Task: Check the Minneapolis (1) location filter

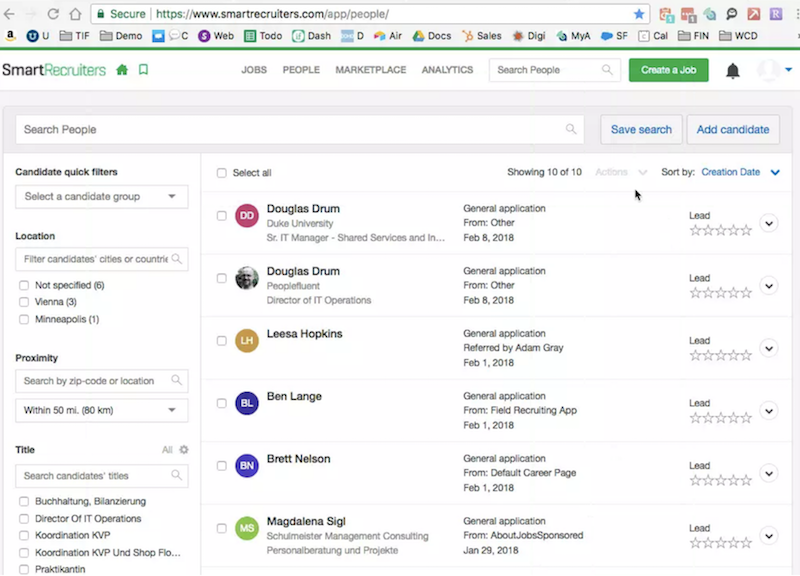Action: [24, 319]
